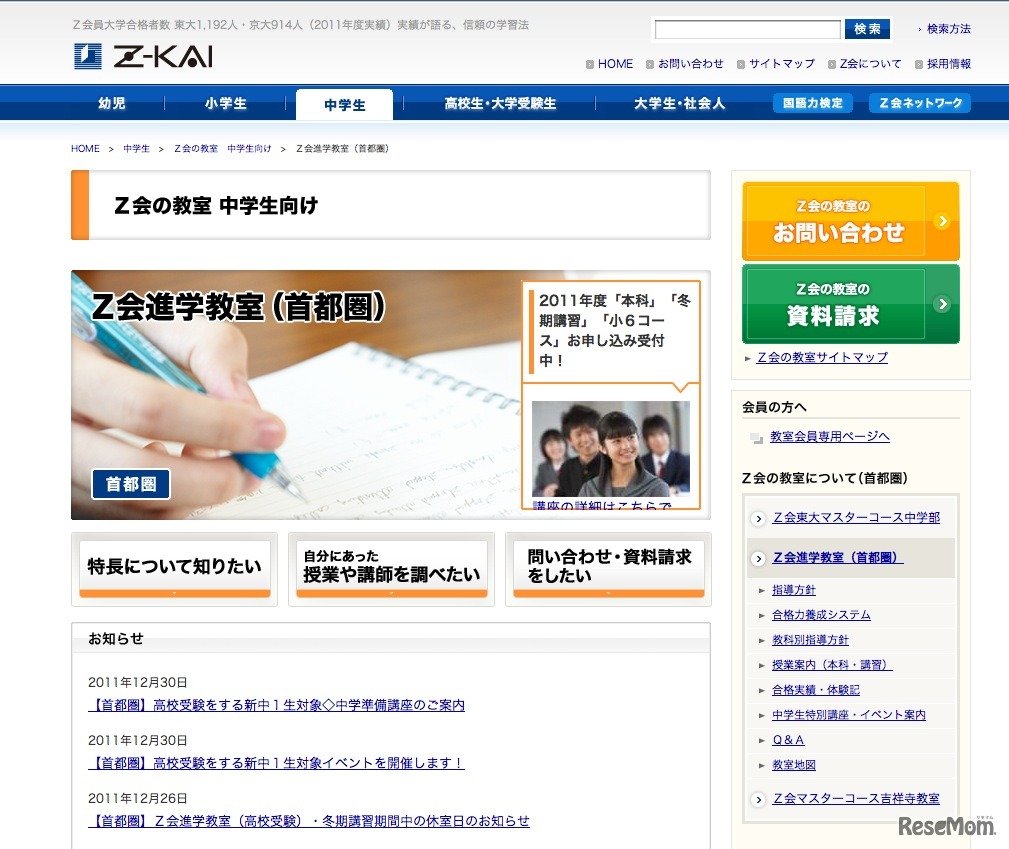Image resolution: width=1009 pixels, height=849 pixels.
Task: Click Z会の教室 中学生向け breadcrumb link
Action: click(223, 149)
